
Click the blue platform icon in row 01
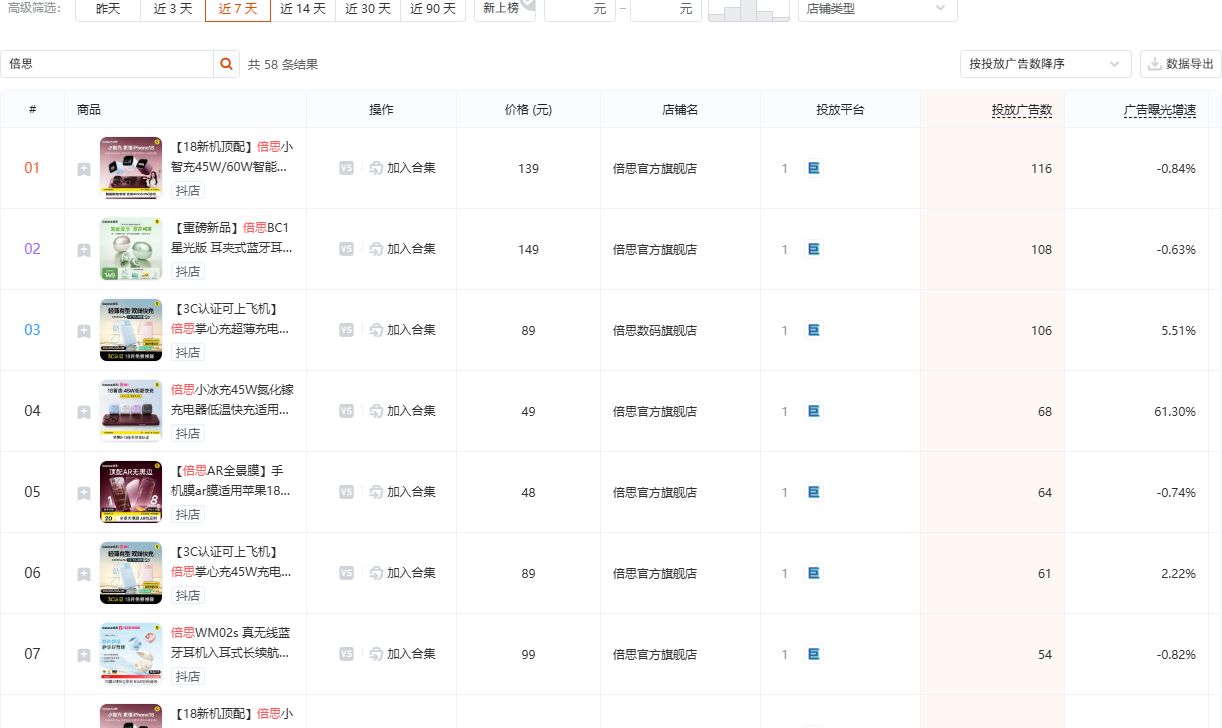(814, 168)
